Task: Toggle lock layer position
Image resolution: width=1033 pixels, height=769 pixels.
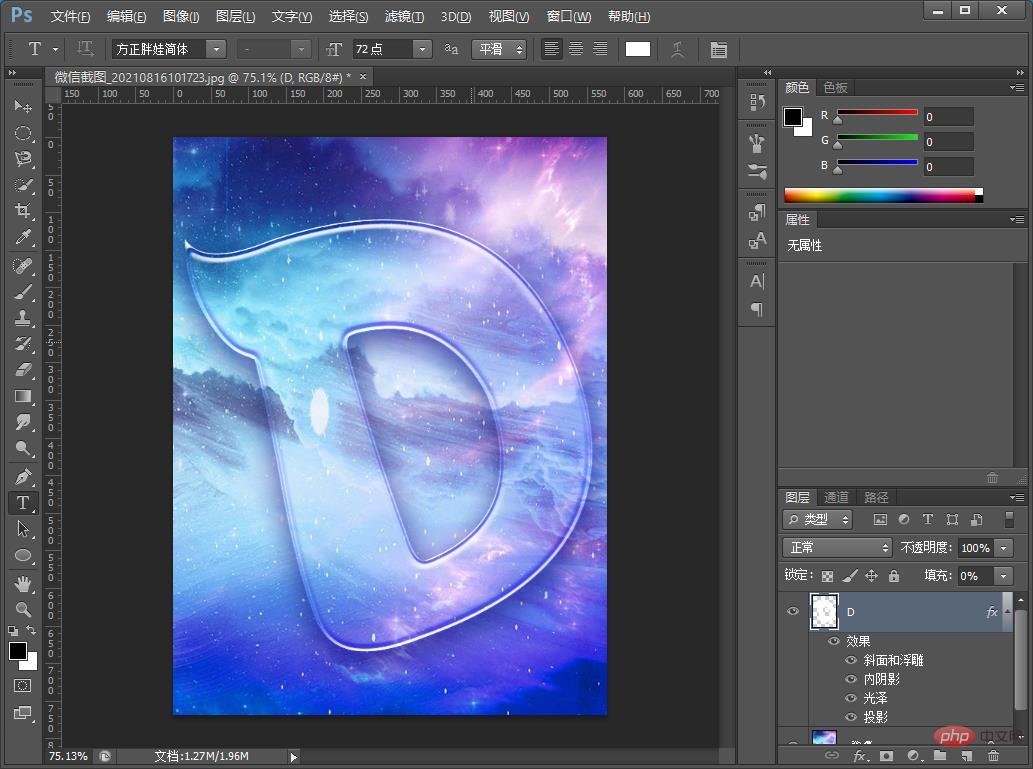Action: pos(872,576)
